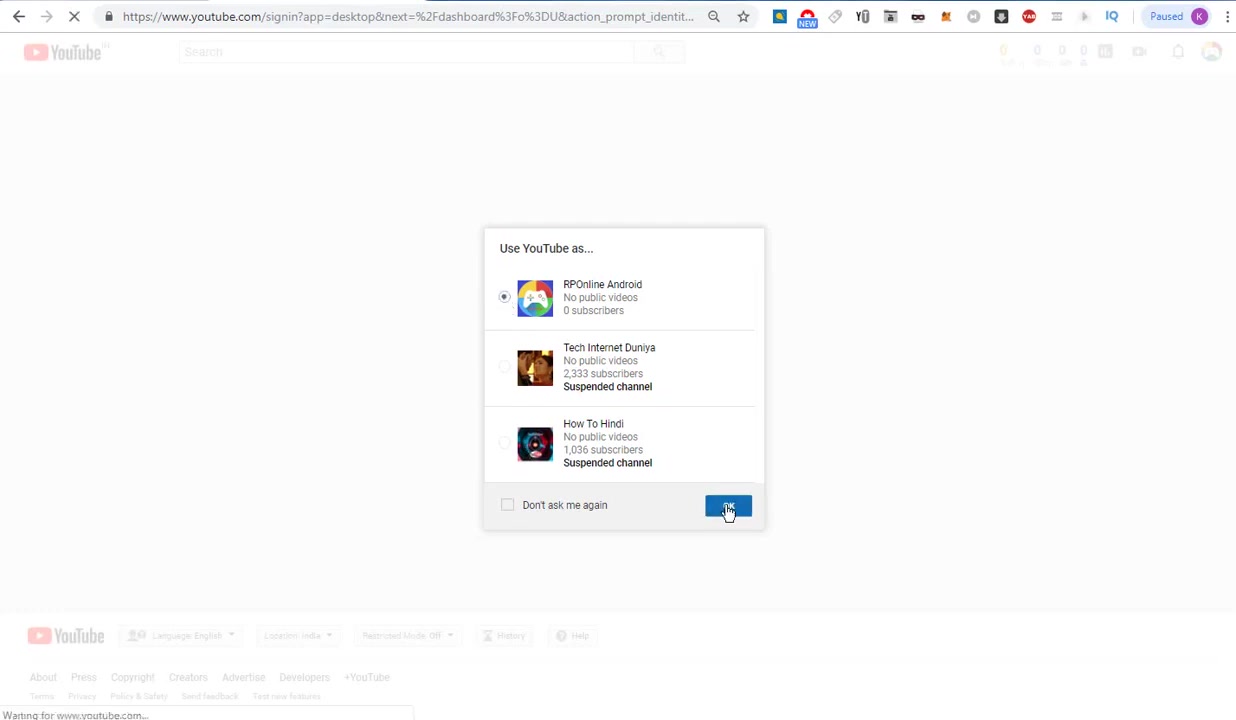This screenshot has height=720, width=1236.
Task: Open the notifications bell icon
Action: 1178,52
